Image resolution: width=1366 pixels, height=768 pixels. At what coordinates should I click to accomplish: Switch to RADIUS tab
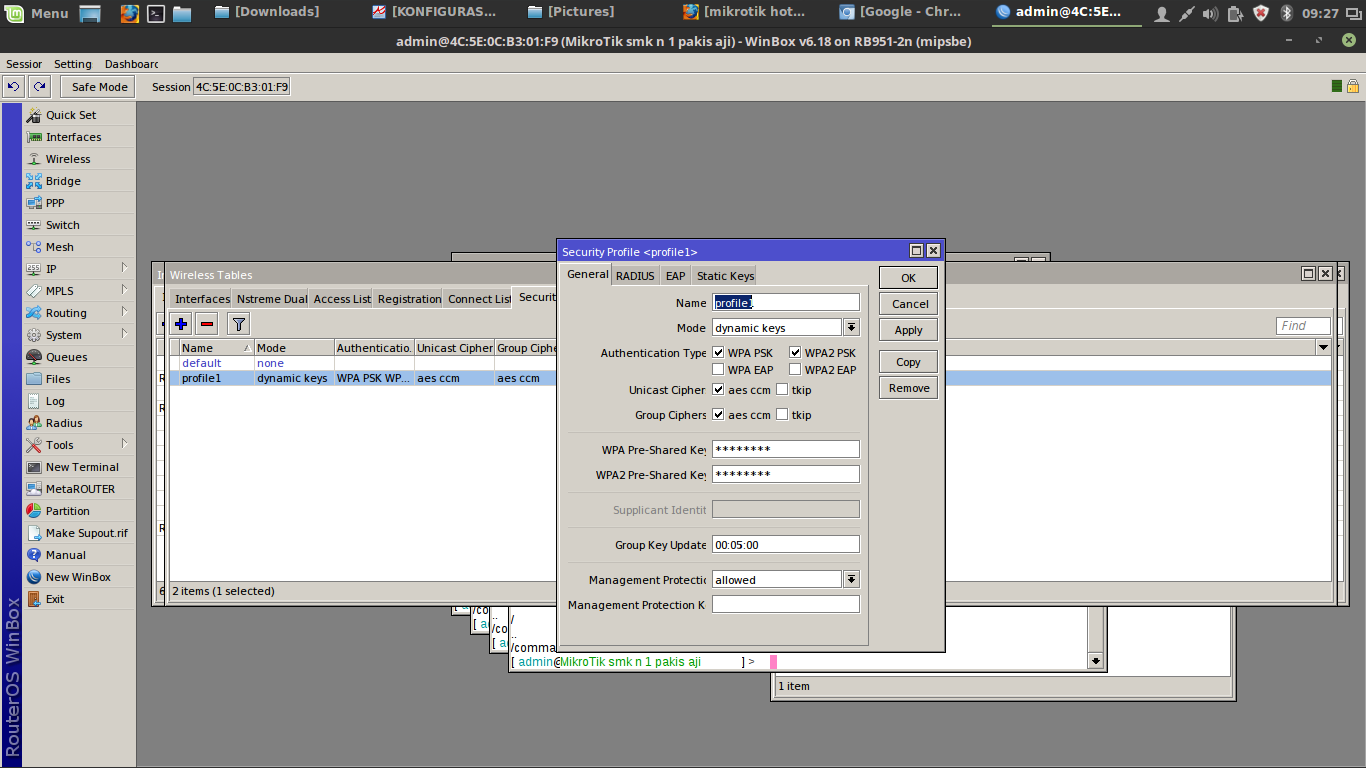tap(635, 276)
